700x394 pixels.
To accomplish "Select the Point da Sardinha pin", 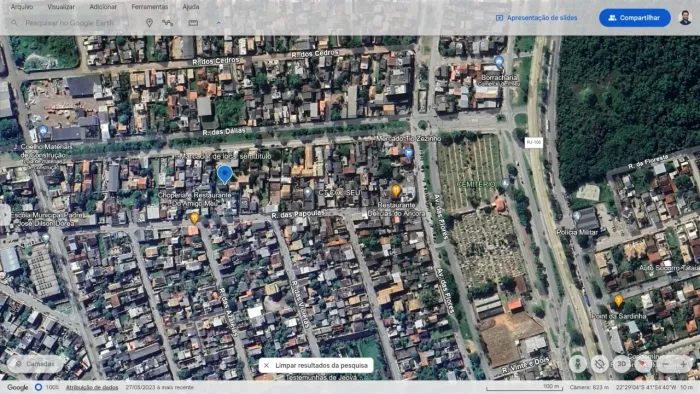I will [618, 301].
